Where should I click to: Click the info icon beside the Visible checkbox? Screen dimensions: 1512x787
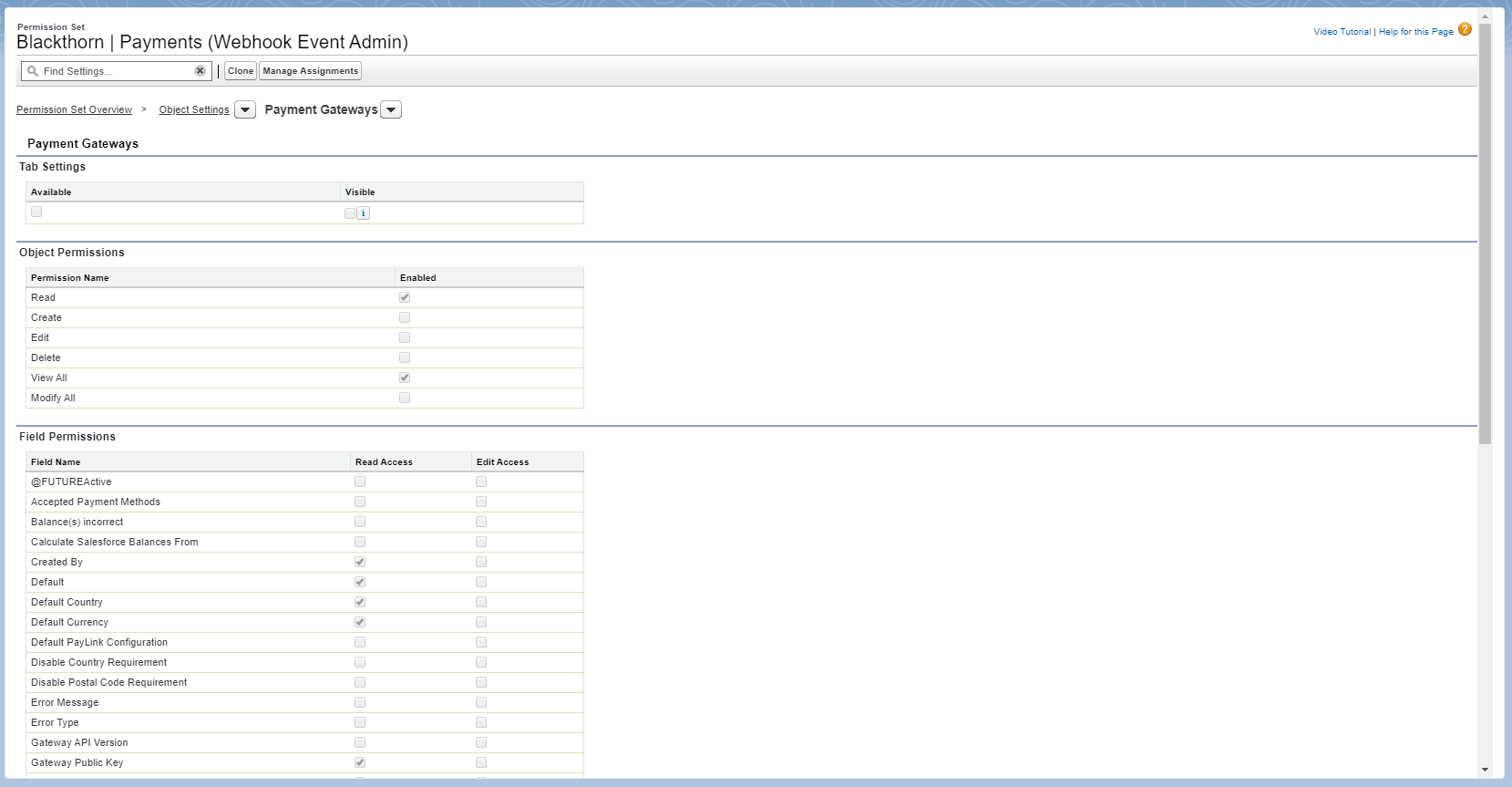point(364,213)
